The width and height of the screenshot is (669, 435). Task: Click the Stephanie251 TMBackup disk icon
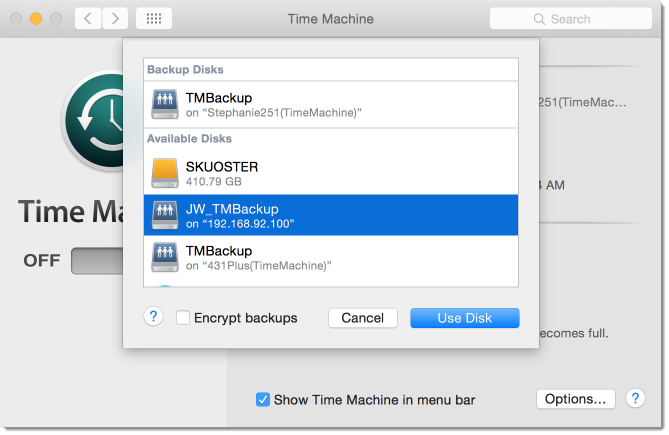pyautogui.click(x=165, y=104)
